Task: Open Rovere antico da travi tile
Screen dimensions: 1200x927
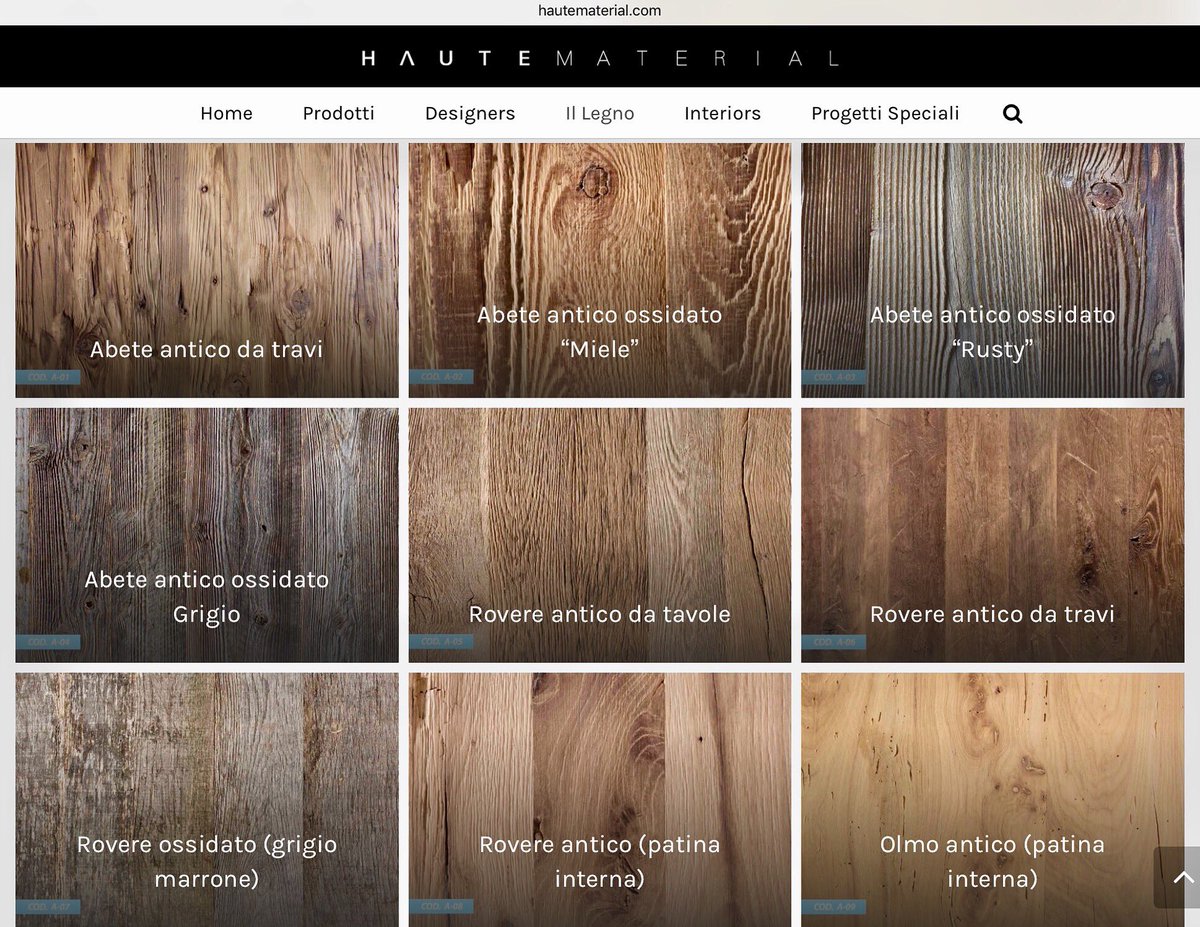Action: point(993,535)
